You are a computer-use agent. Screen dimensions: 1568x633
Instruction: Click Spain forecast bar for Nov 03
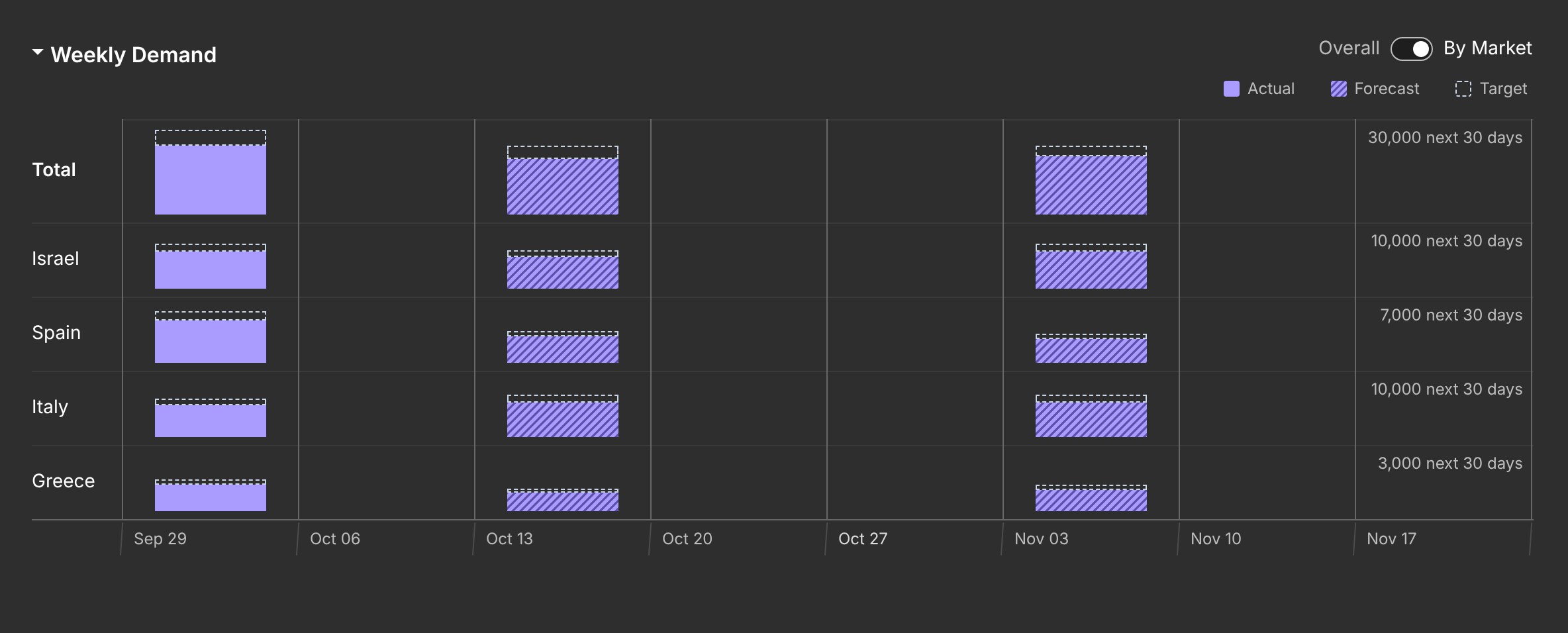(1091, 350)
